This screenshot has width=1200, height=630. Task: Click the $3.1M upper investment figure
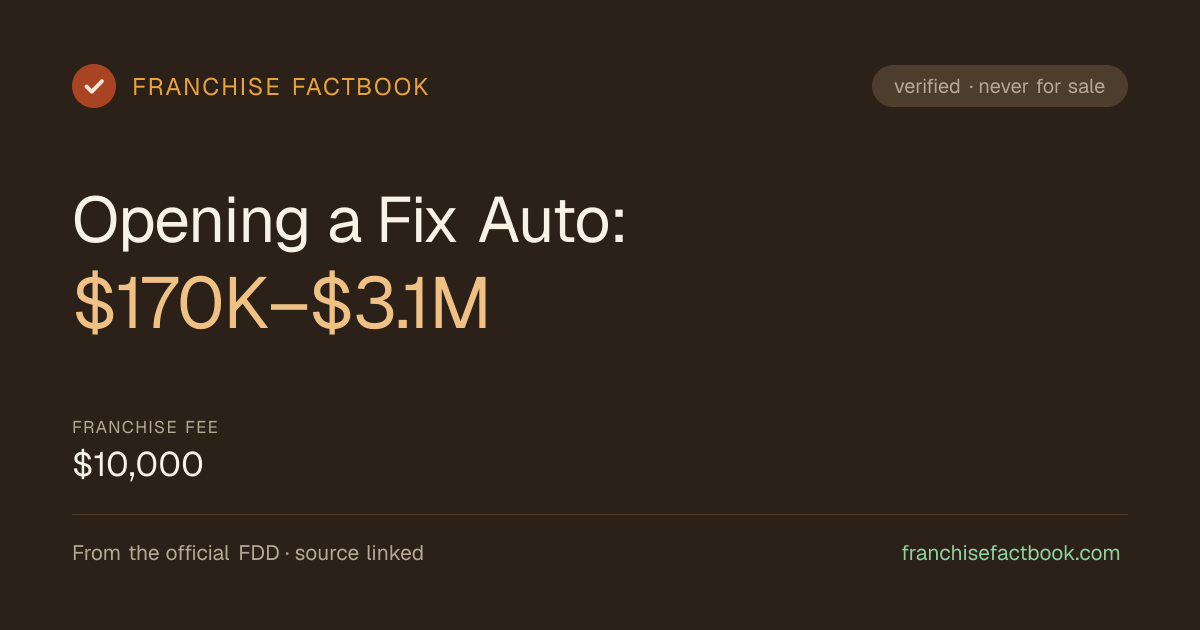tap(400, 306)
